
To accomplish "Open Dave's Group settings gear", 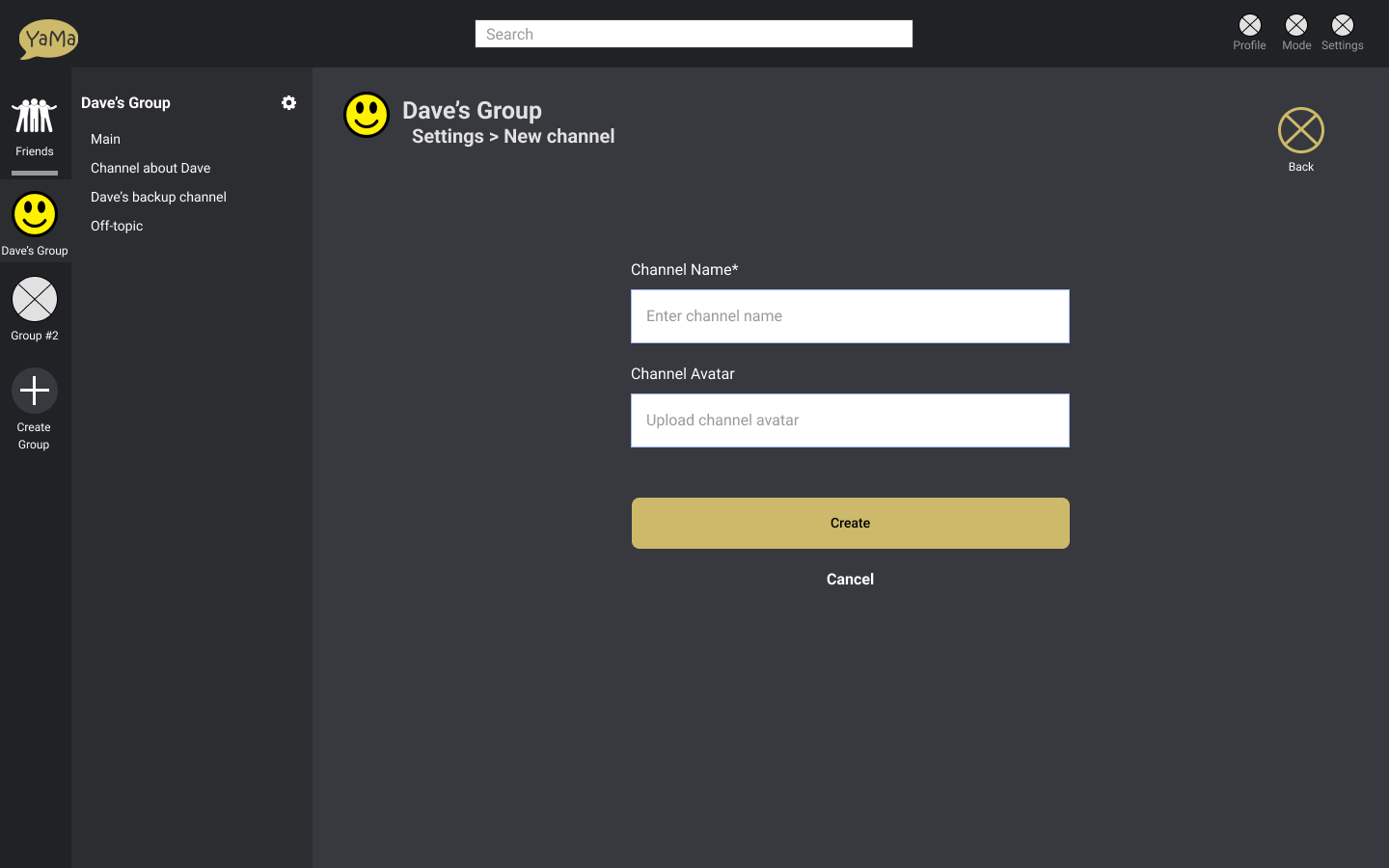I will (288, 103).
